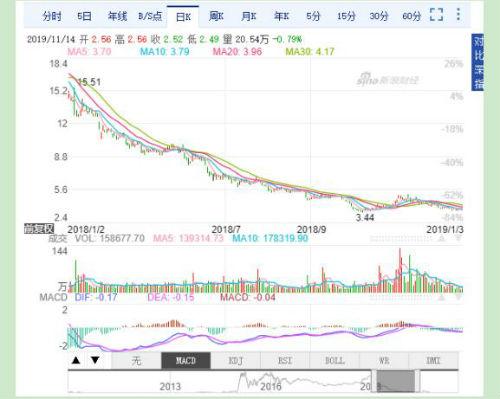Select the BOLL indicator
This screenshot has height=399, width=500.
(335, 361)
